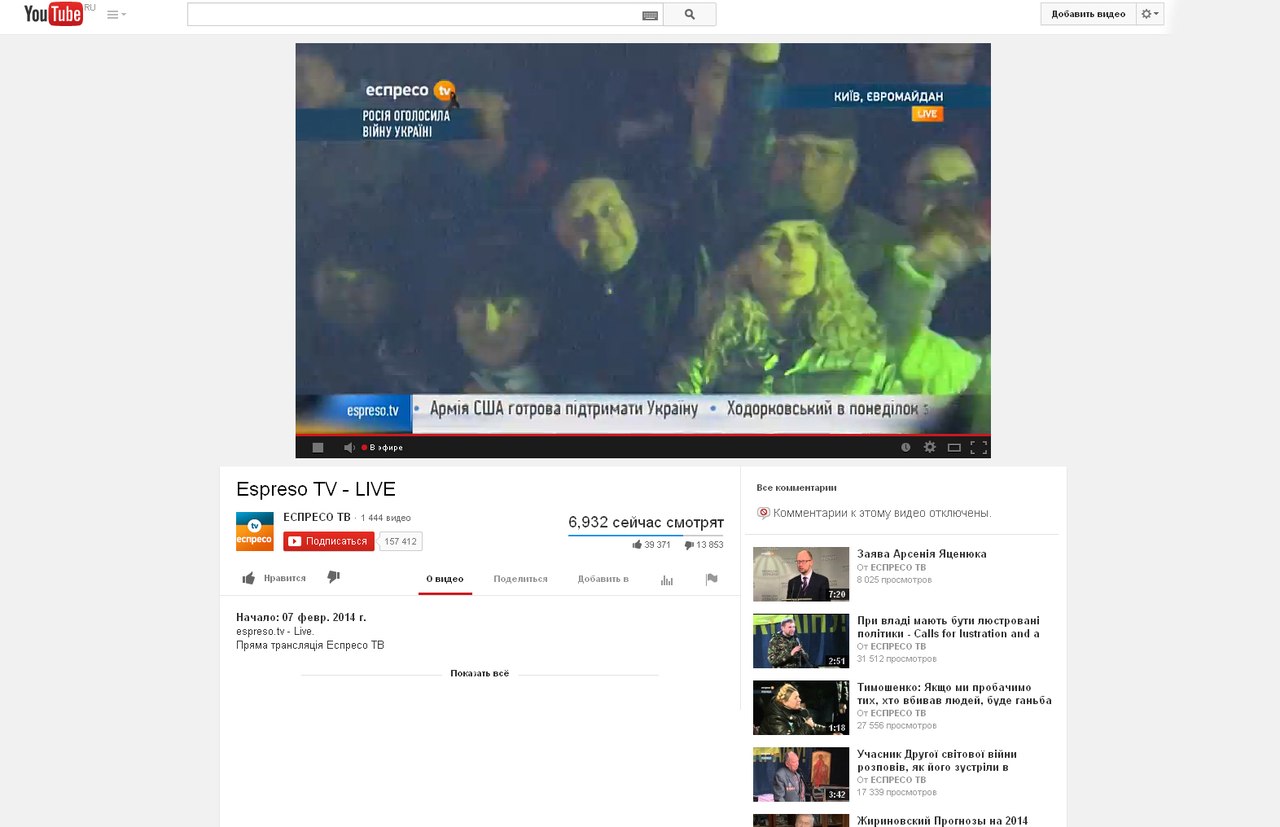The image size is (1280, 827).
Task: Click the magnifier search button
Action: pos(690,14)
